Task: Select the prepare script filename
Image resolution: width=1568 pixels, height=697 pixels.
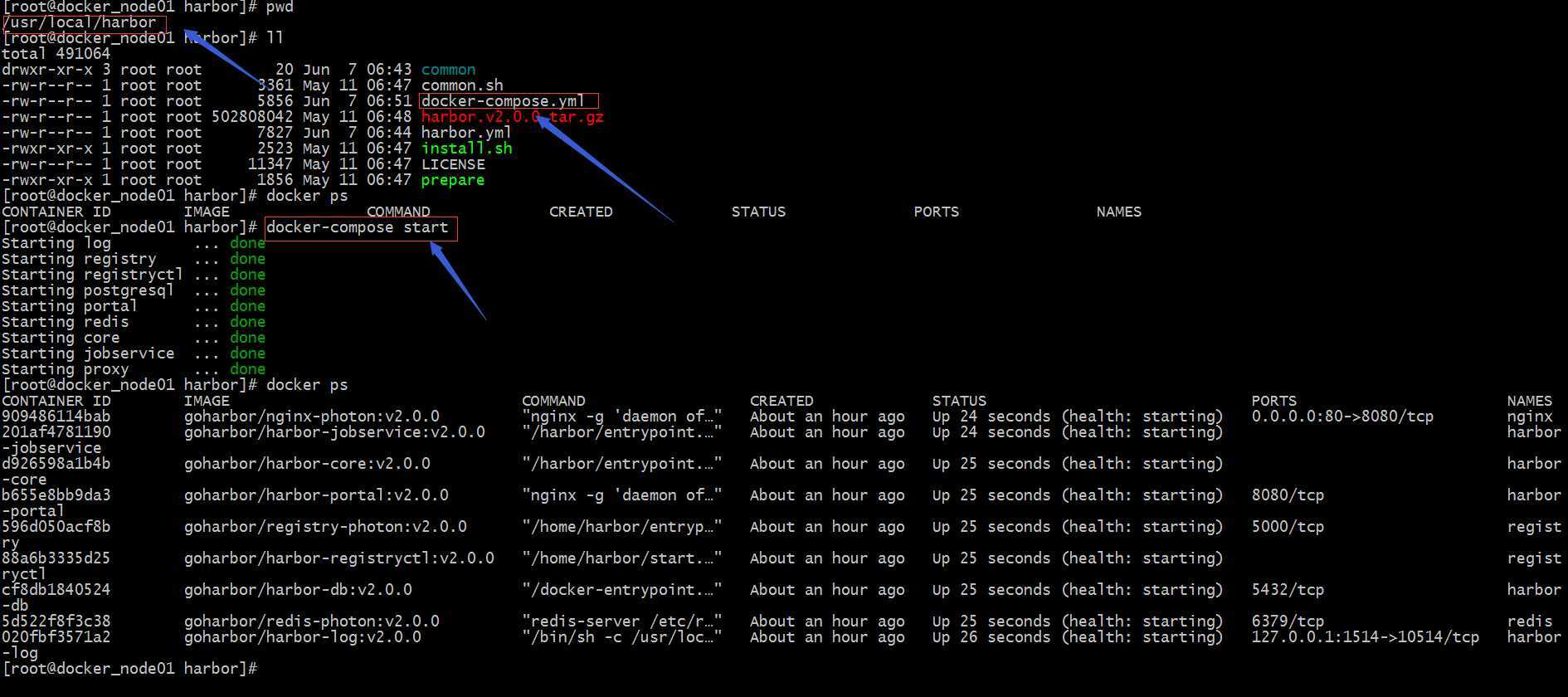Action: coord(453,180)
